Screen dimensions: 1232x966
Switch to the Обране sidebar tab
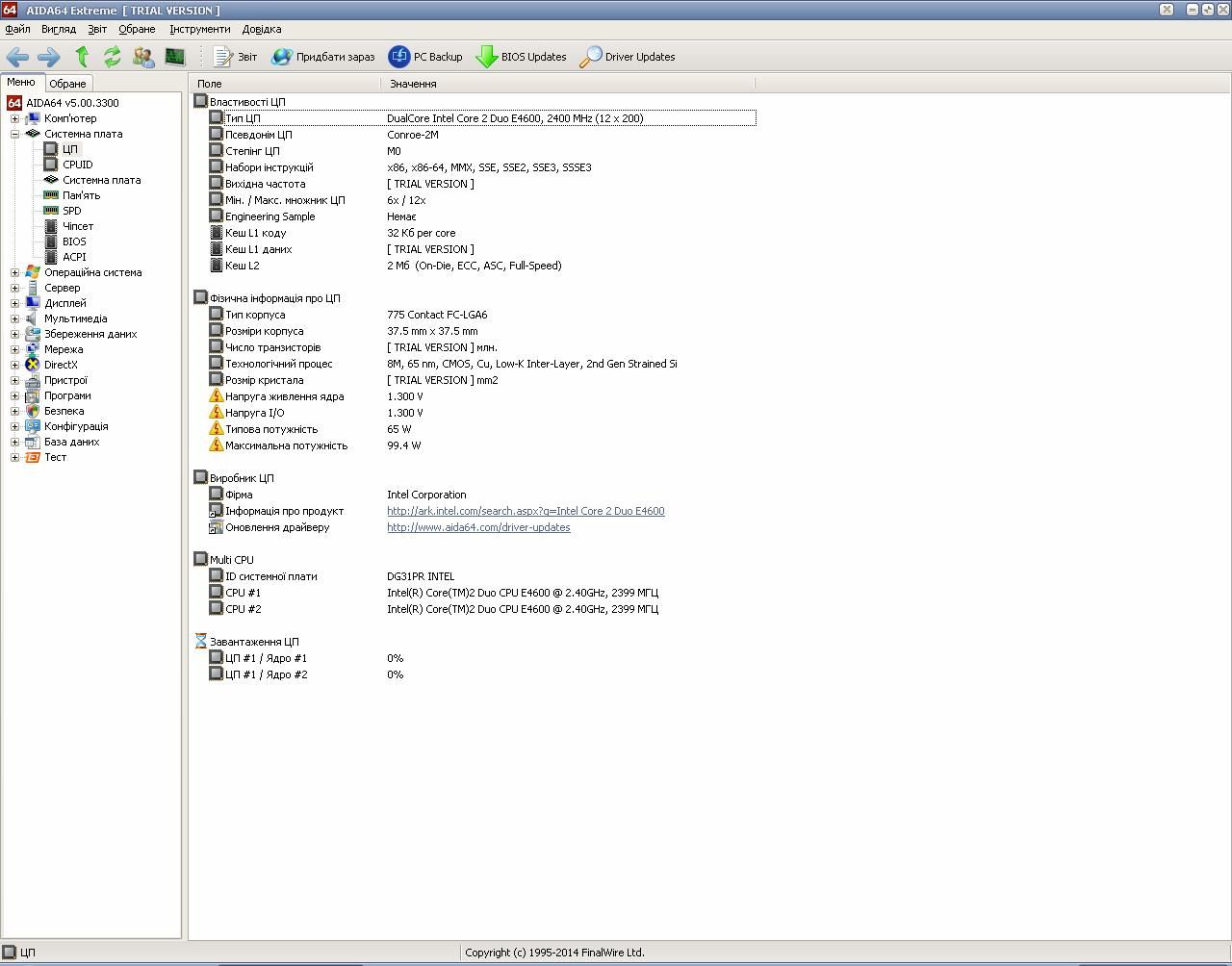pyautogui.click(x=67, y=84)
